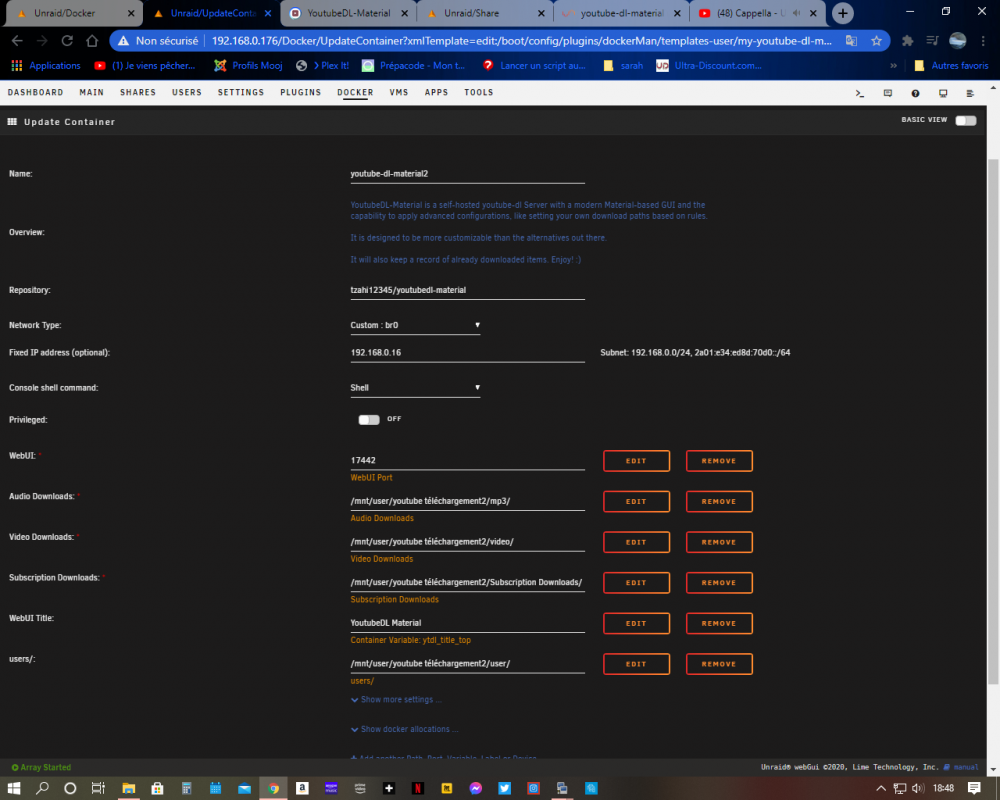The image size is (1000, 800).
Task: Click Edit for users/ path
Action: 636,664
